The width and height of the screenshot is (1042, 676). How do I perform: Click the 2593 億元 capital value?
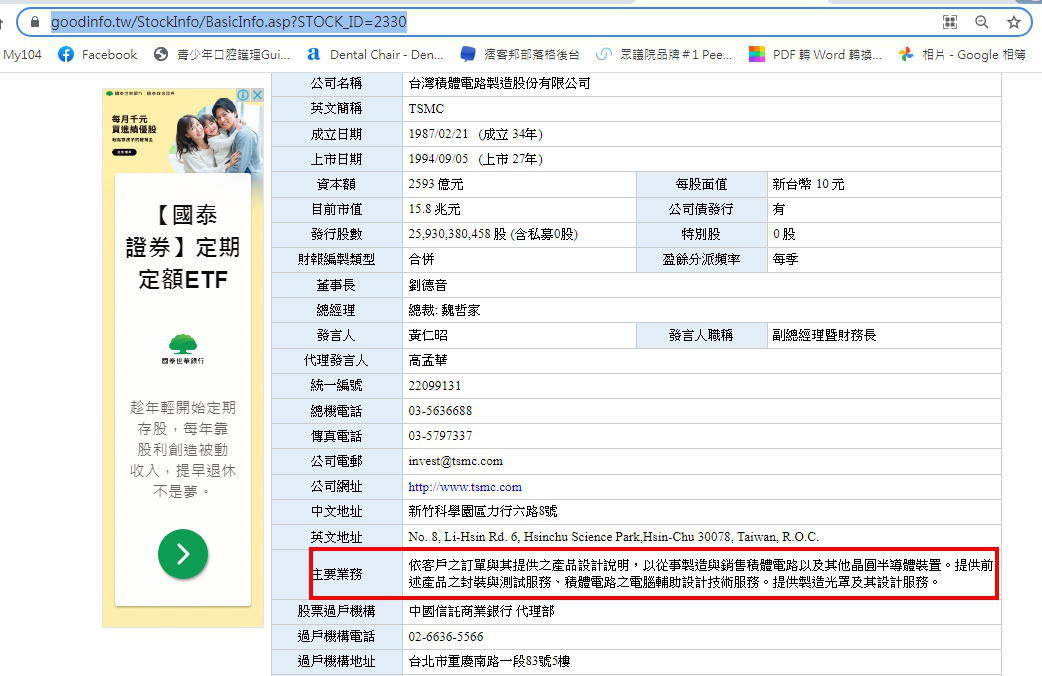click(x=436, y=184)
